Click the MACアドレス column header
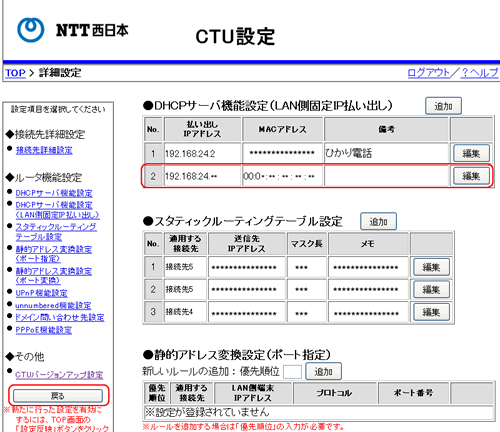The width and height of the screenshot is (500, 432). click(282, 129)
